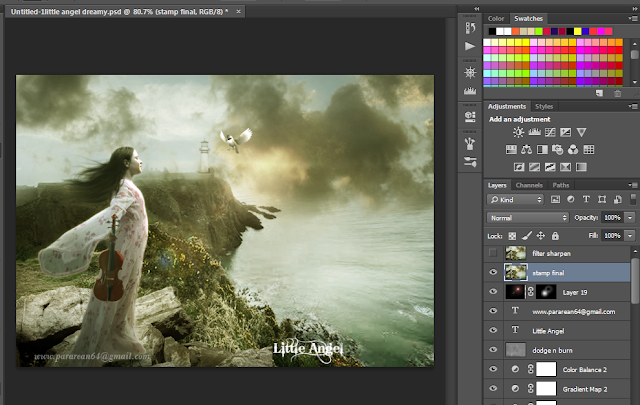The height and width of the screenshot is (405, 640).
Task: Add a Color Lookup adjustment (grid icon)
Action: point(589,149)
